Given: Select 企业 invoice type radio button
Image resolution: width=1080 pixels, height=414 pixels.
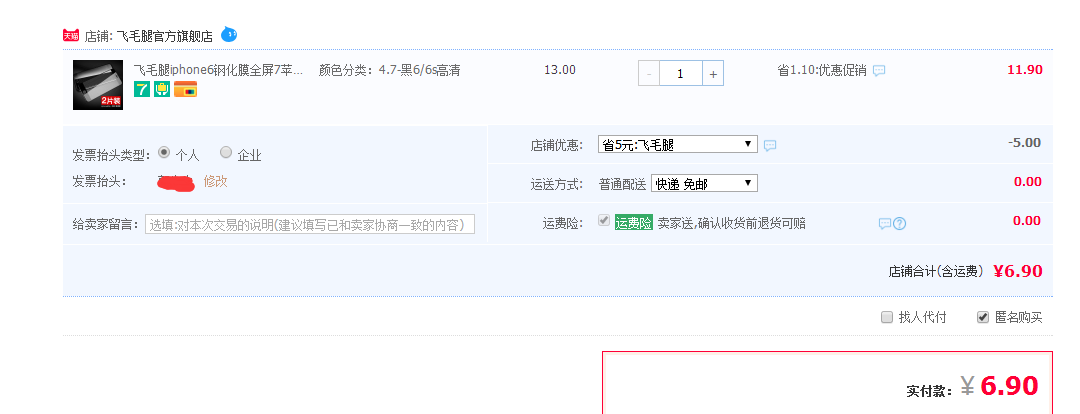Looking at the screenshot, I should (x=225, y=152).
